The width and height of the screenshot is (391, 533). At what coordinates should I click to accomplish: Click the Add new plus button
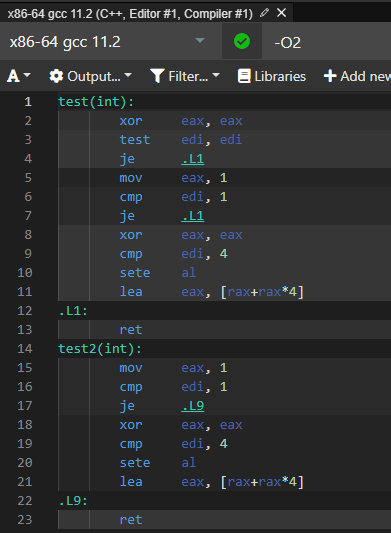click(357, 76)
